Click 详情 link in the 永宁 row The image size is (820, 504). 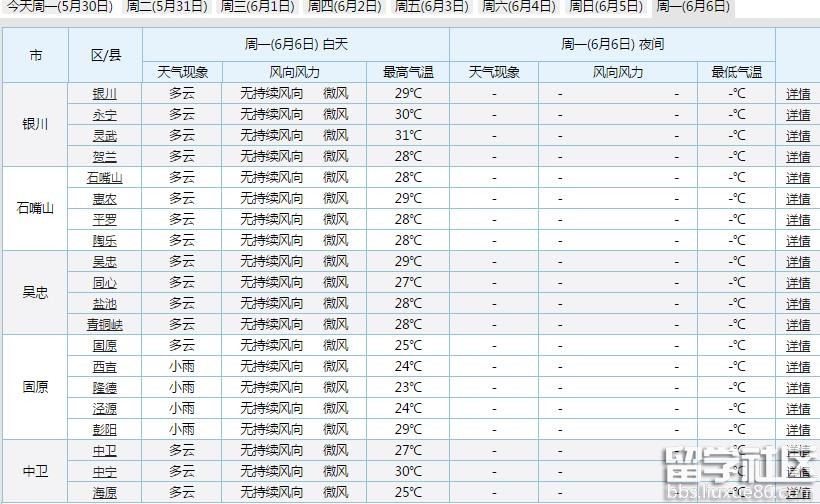pos(797,115)
